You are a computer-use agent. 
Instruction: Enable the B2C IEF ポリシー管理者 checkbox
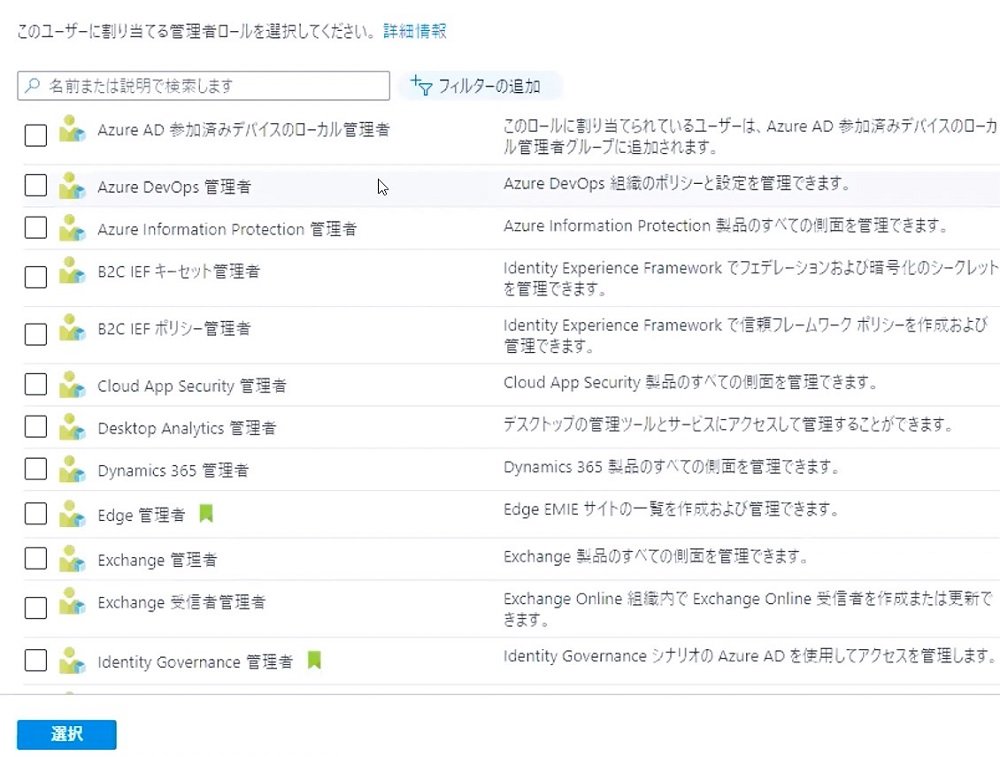click(36, 334)
